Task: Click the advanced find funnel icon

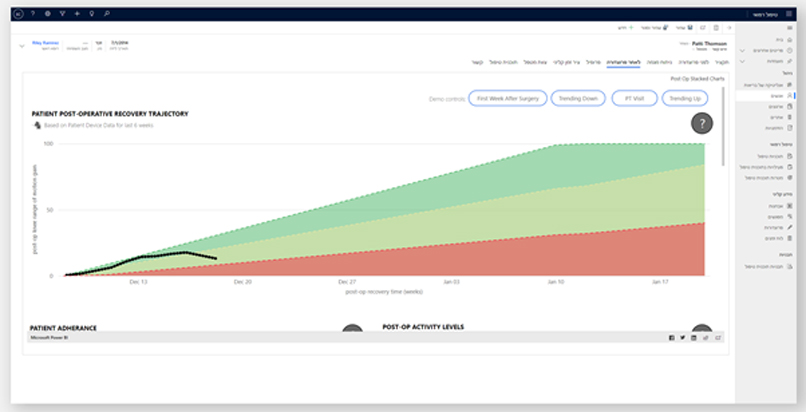Action: click(x=62, y=14)
